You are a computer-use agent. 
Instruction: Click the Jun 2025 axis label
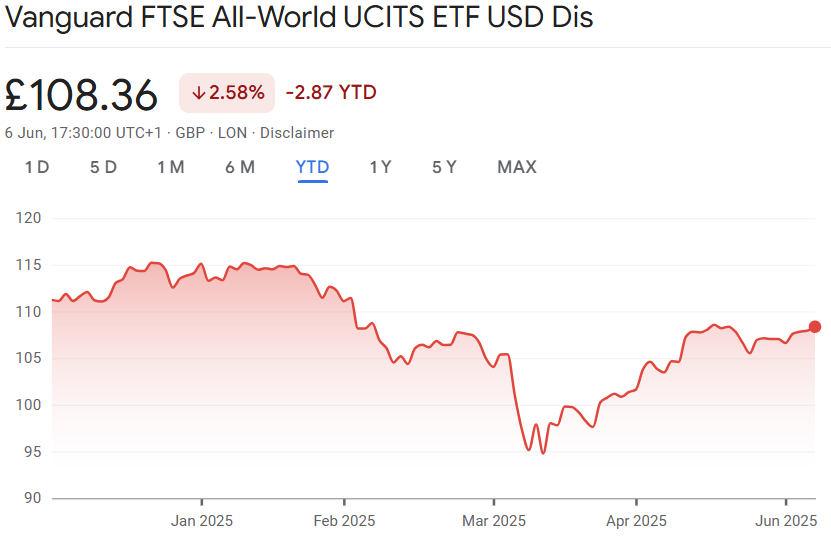(x=786, y=521)
